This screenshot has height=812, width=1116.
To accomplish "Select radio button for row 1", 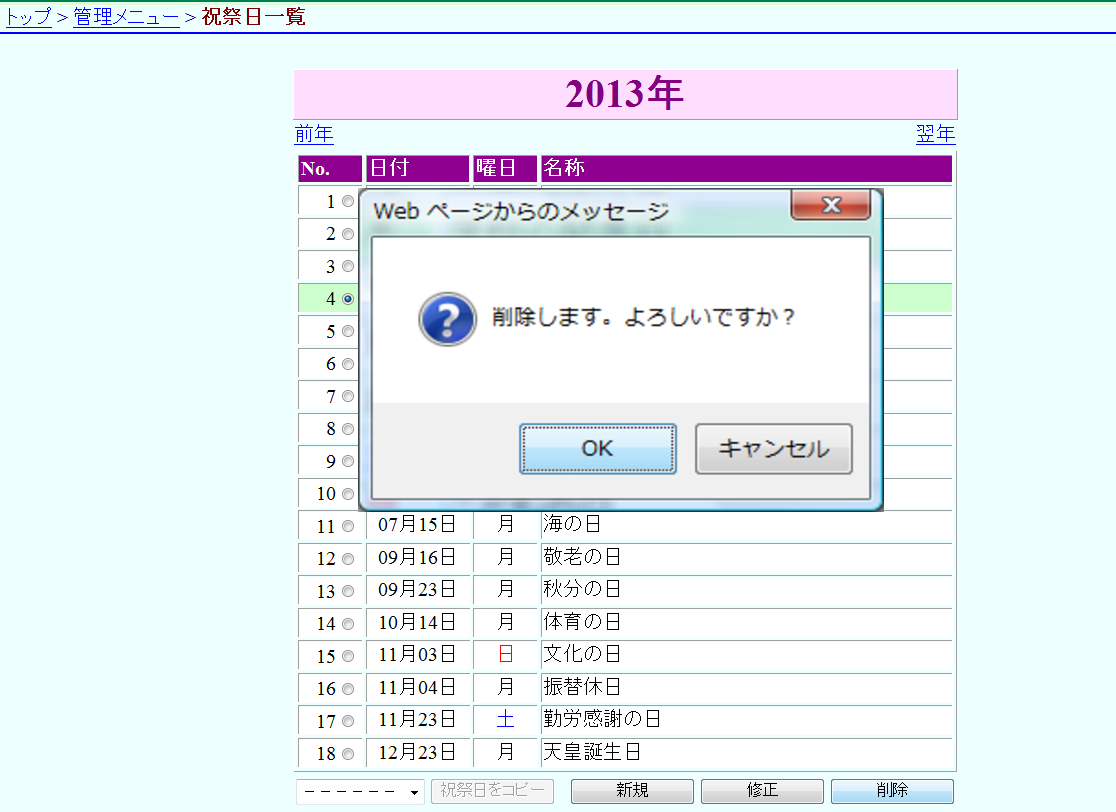I will 348,201.
